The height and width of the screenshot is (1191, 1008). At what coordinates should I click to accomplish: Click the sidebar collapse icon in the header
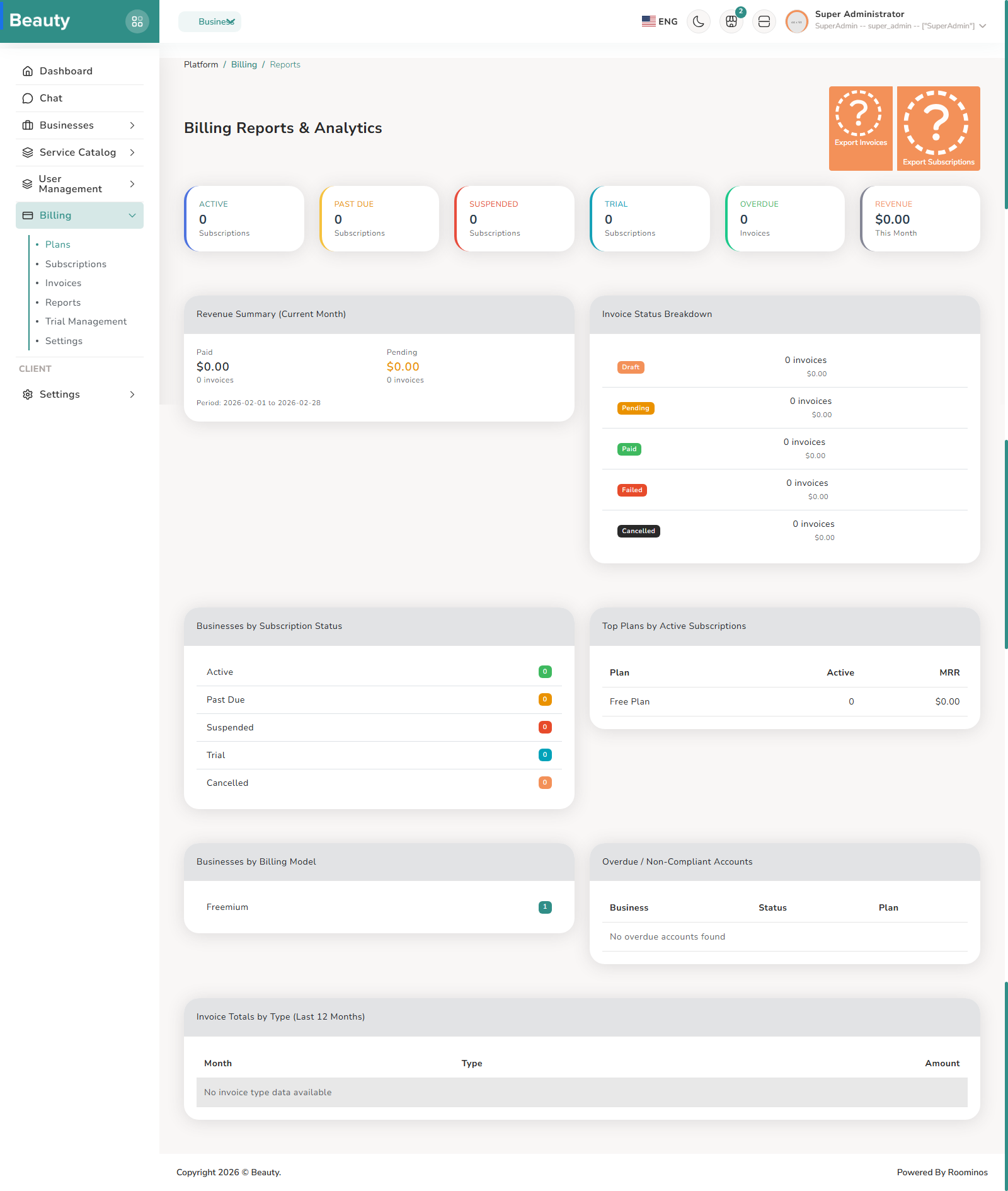click(764, 21)
